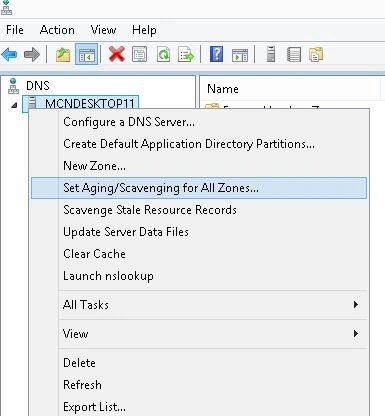Screen dimensions: 385x416
Task: Choose Create Default Application Directory Partitions...
Action: [x=199, y=144]
